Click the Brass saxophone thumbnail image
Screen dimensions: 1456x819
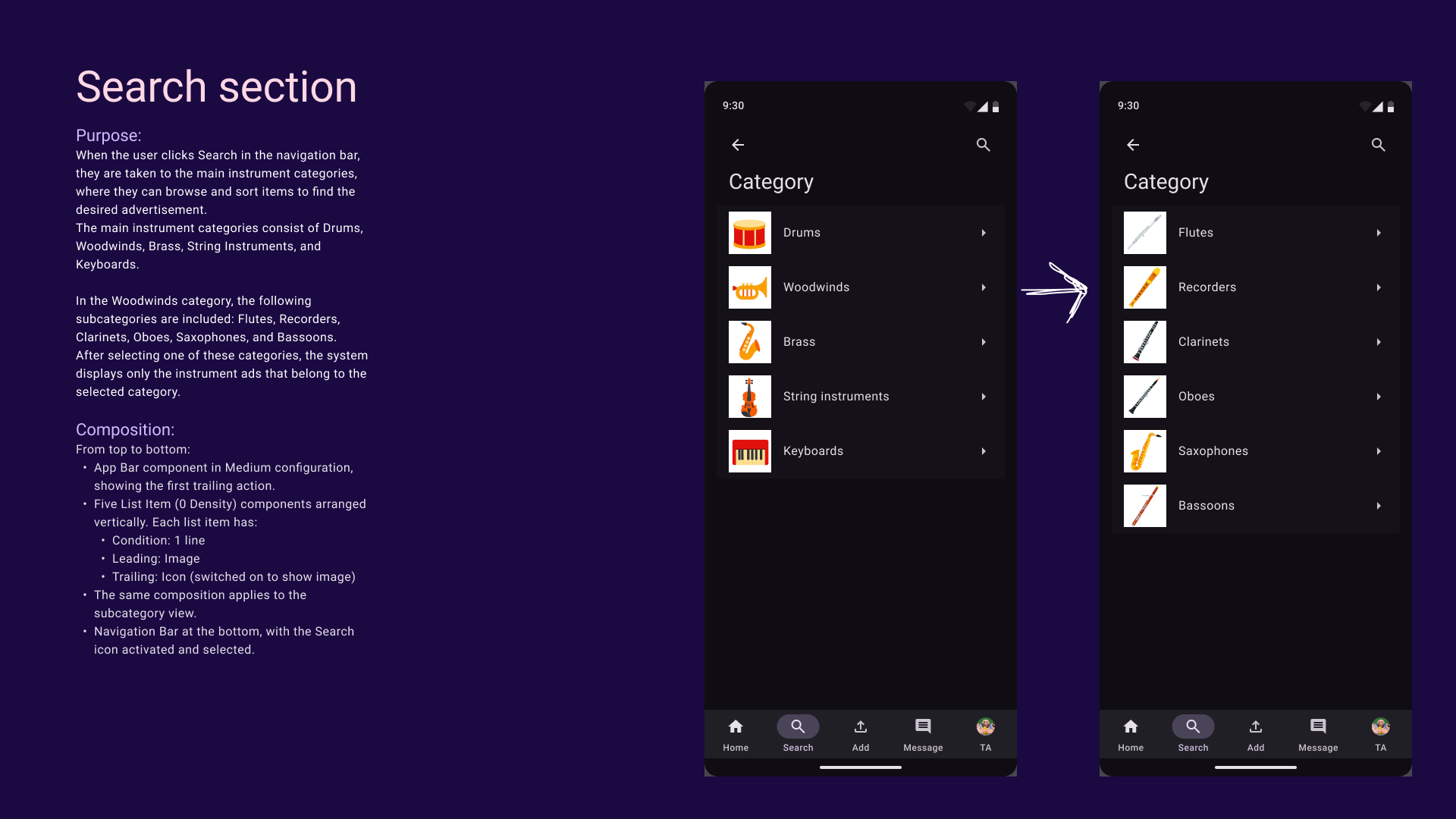[750, 342]
